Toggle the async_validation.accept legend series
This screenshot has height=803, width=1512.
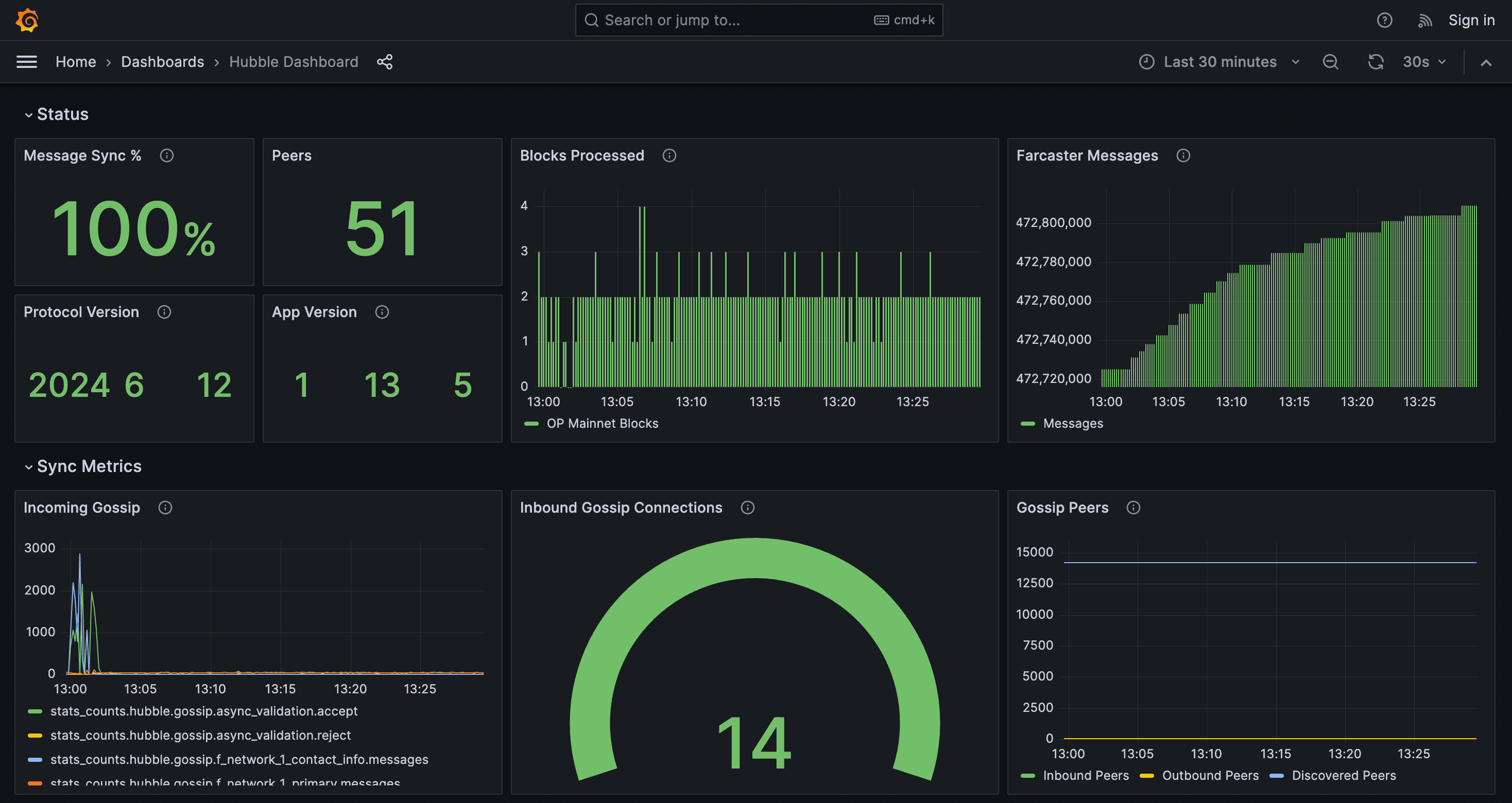pyautogui.click(x=203, y=711)
